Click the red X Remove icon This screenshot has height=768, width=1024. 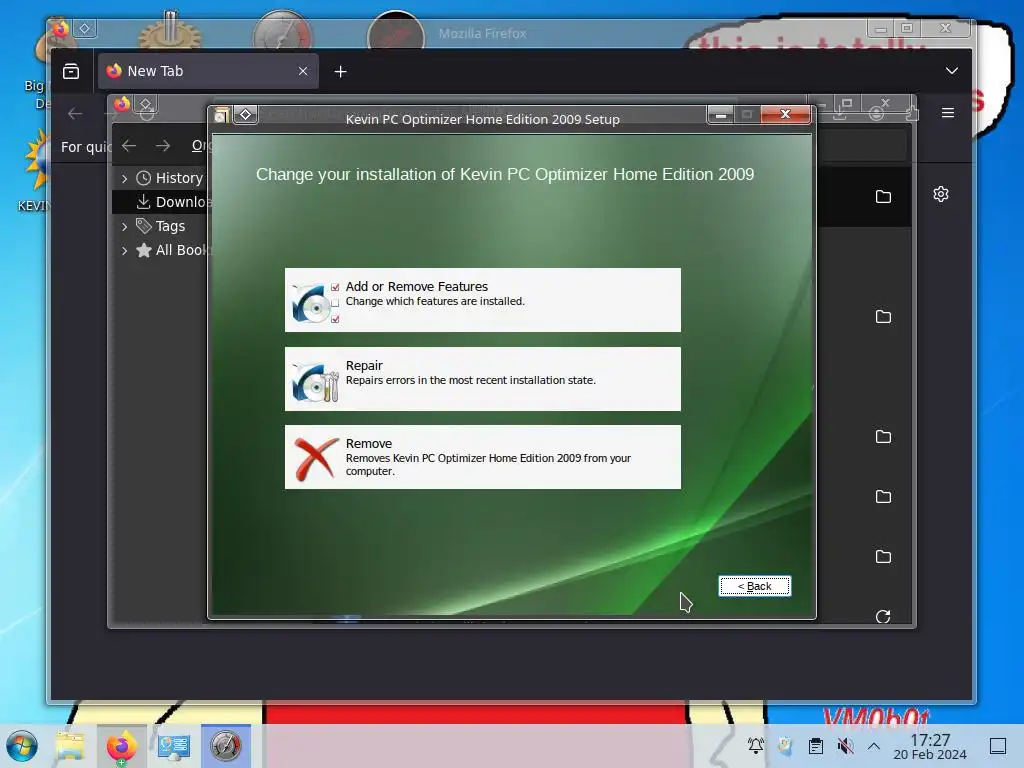[x=316, y=458]
